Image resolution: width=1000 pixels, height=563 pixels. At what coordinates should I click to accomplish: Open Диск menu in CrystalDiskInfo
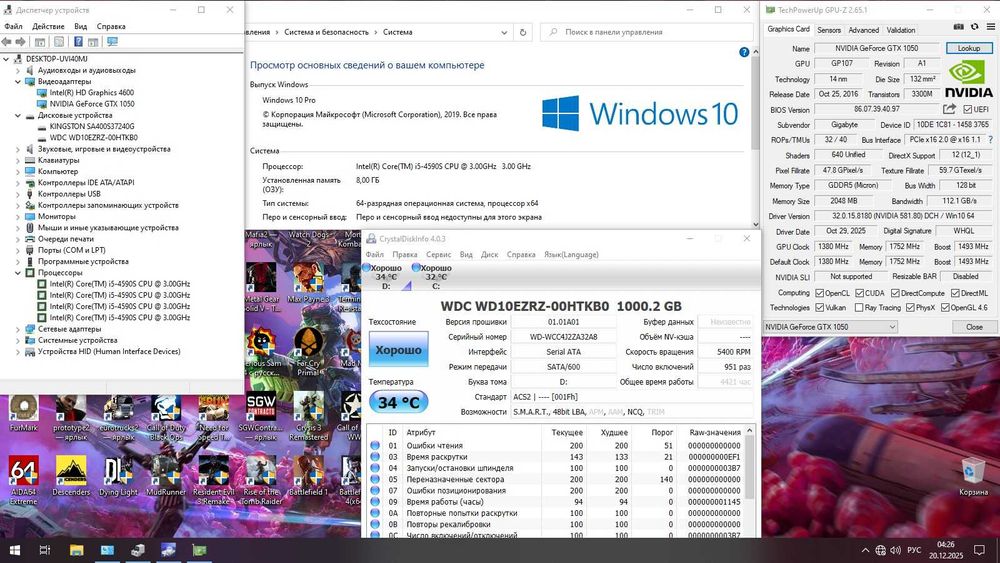pyautogui.click(x=489, y=254)
